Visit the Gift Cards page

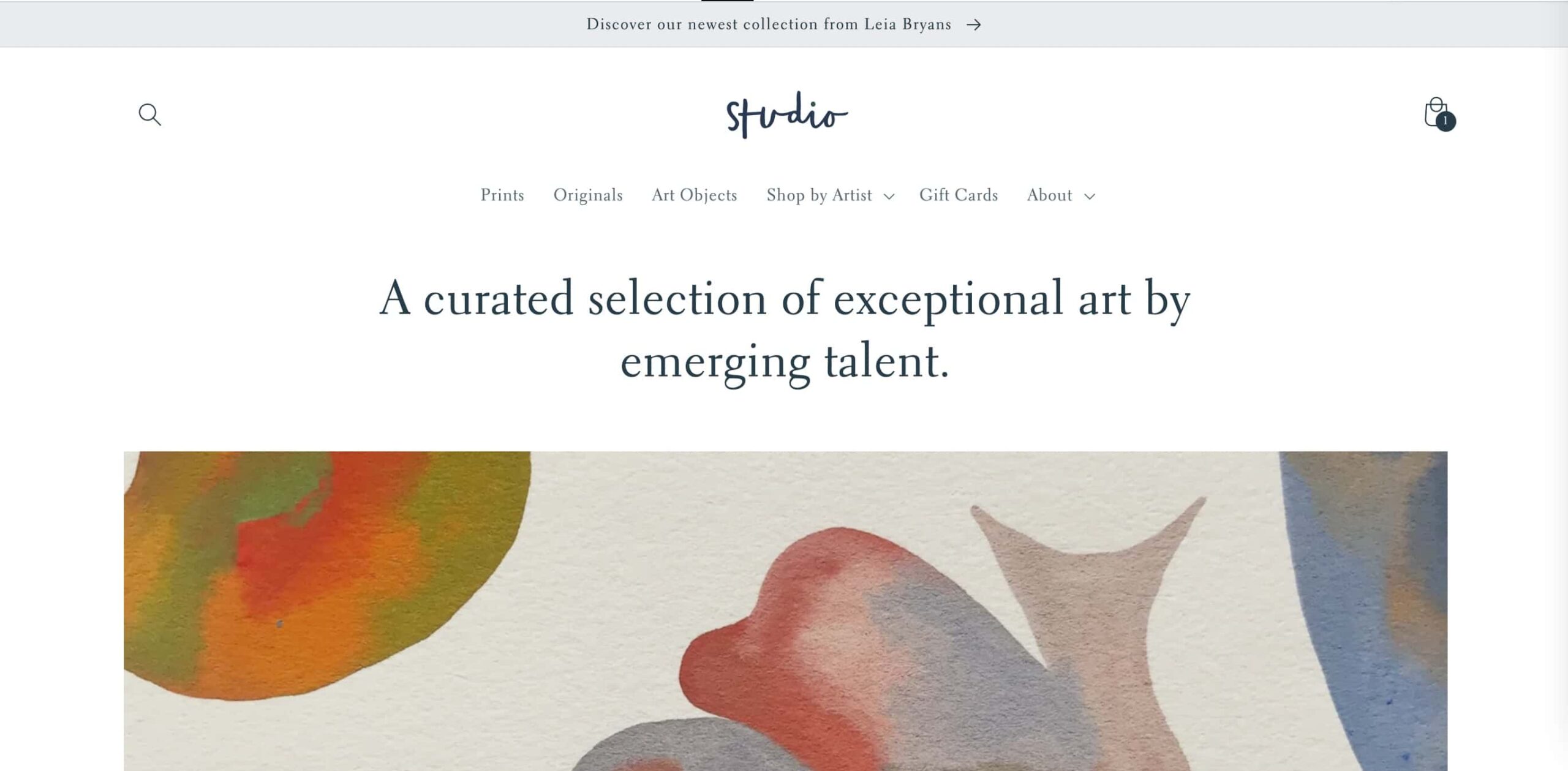tap(959, 195)
